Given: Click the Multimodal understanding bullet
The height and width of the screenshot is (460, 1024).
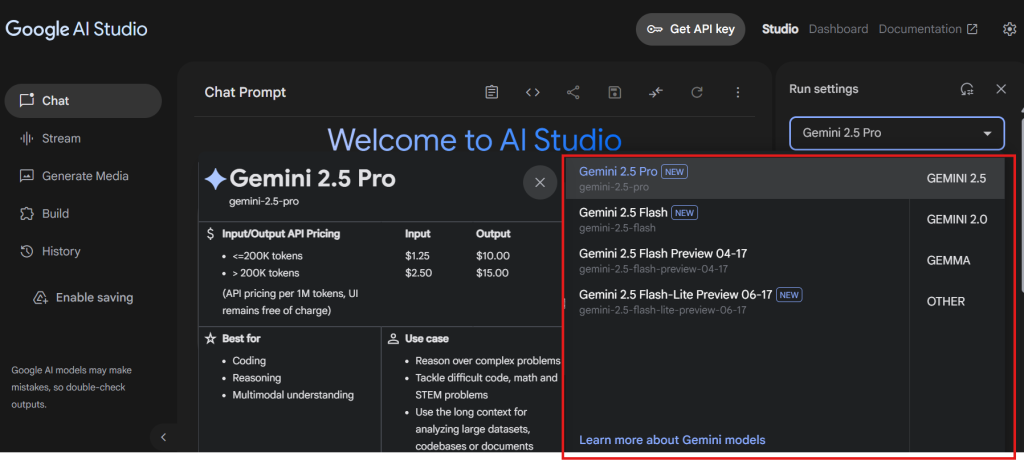Looking at the screenshot, I should [293, 395].
